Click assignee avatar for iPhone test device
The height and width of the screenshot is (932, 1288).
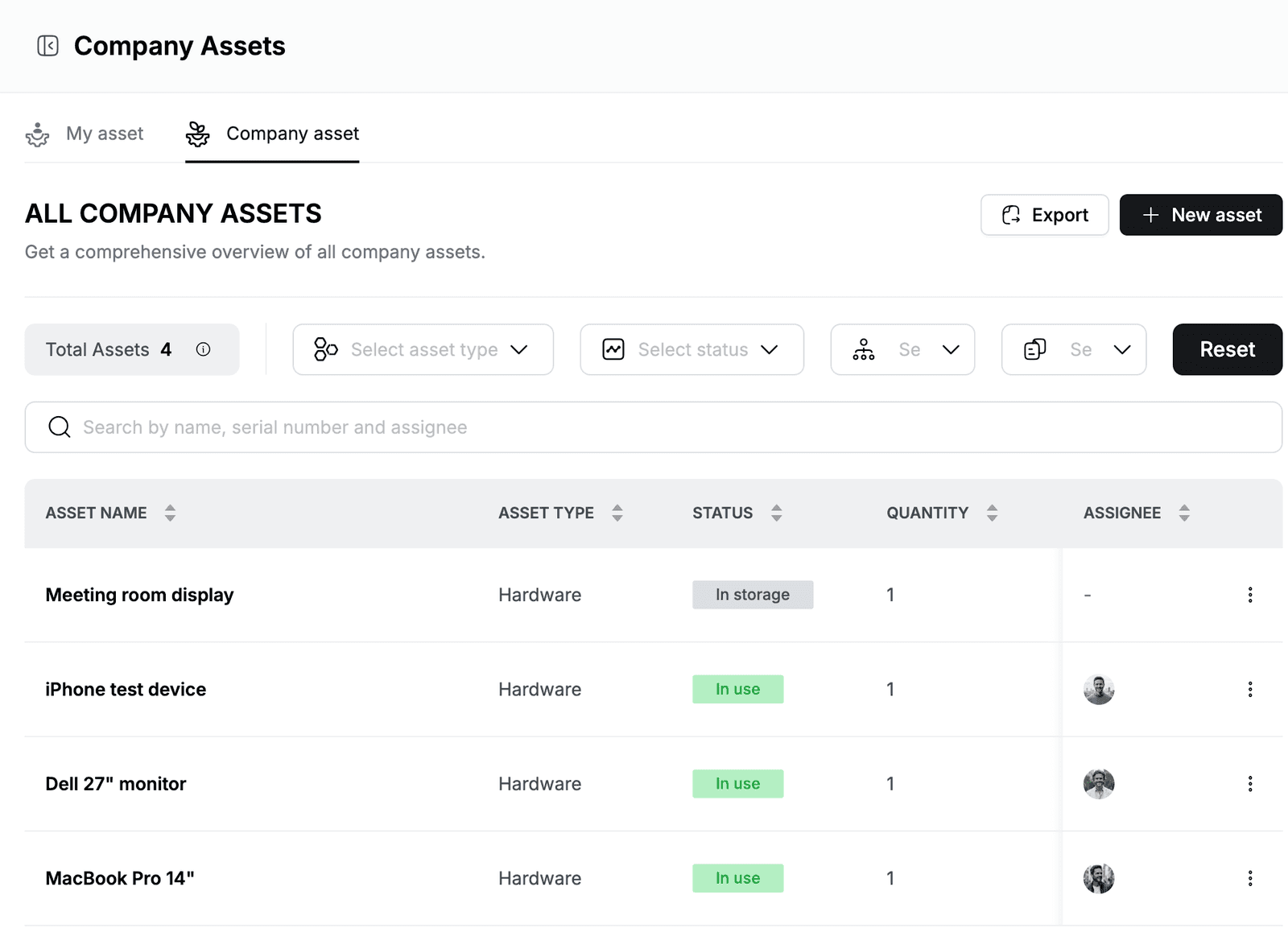[x=1099, y=690]
